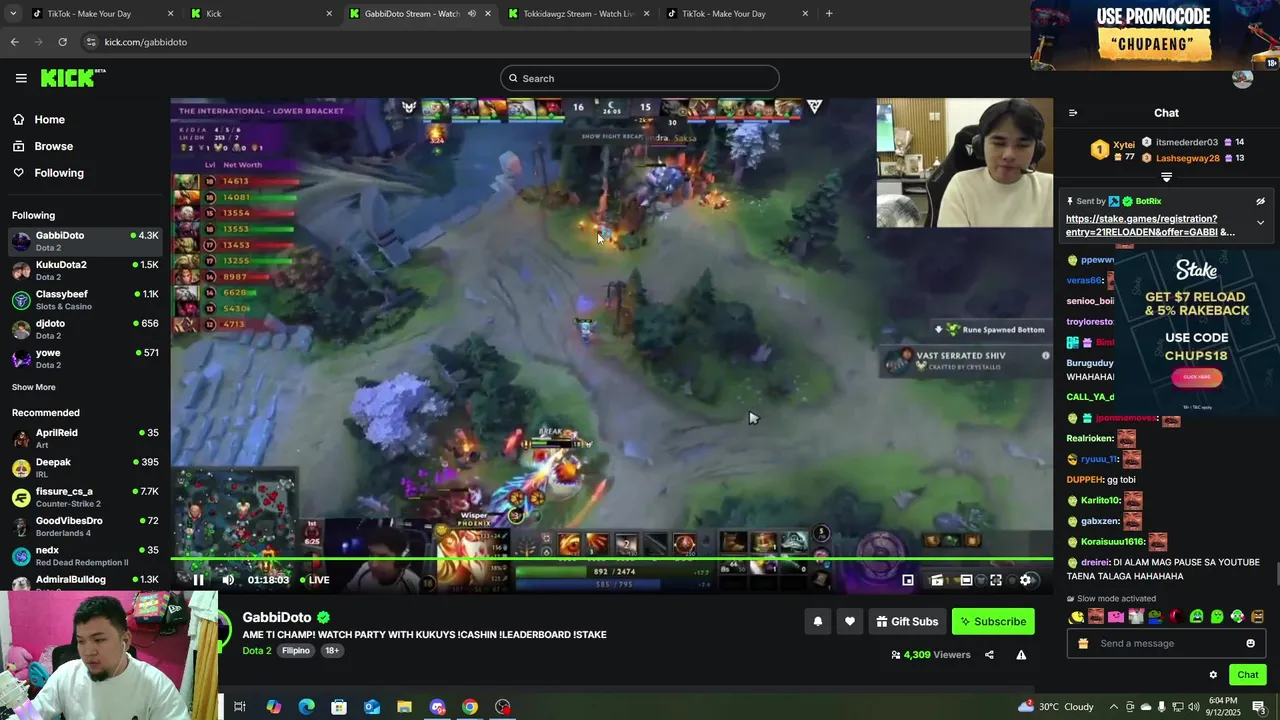Mute the stream player volume
Screen dimensions: 1280x720
[228, 580]
